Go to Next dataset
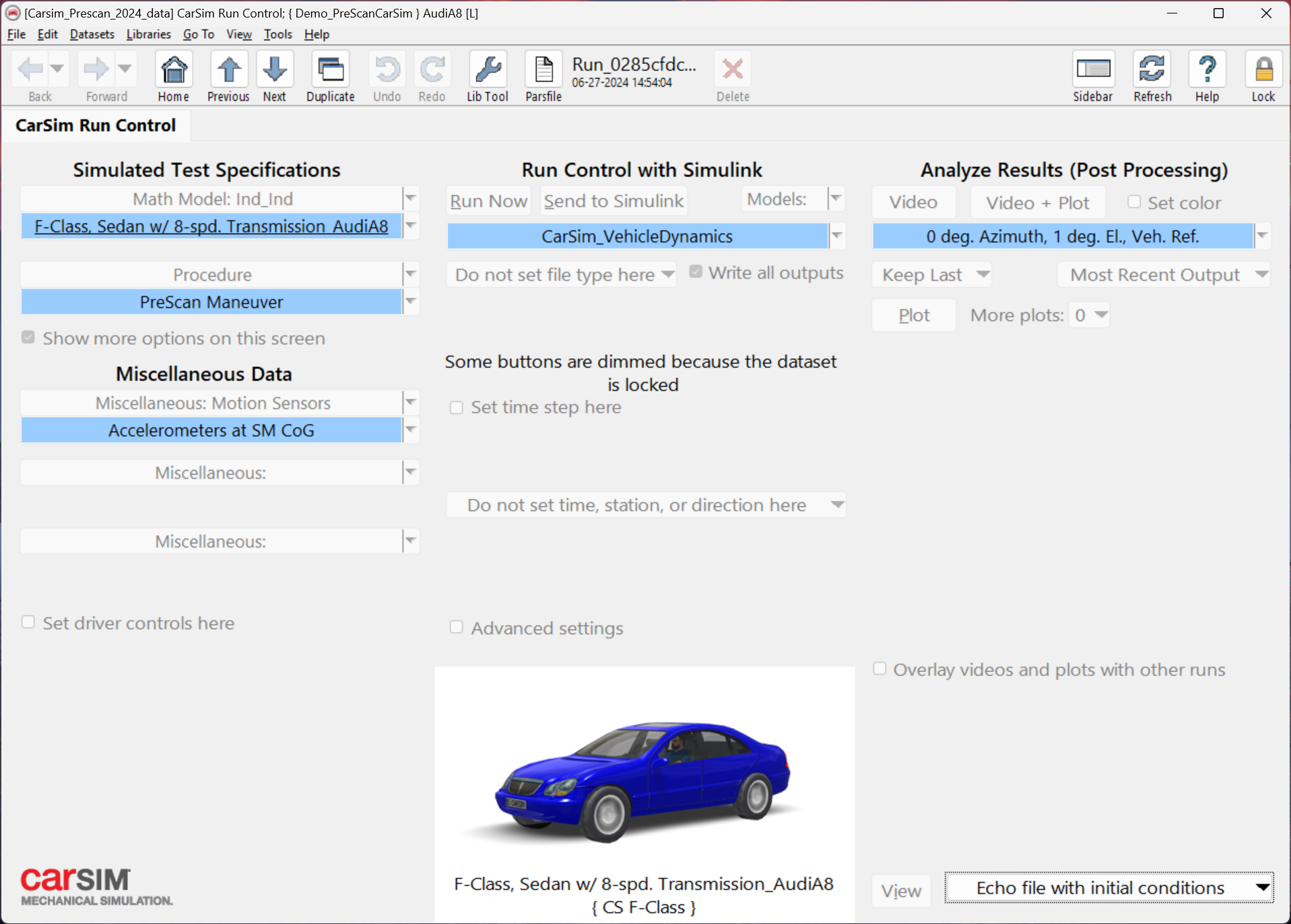The image size is (1291, 924). click(x=275, y=69)
